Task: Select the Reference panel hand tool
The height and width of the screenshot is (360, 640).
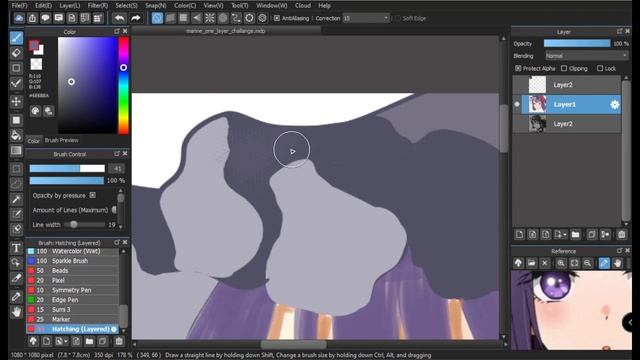Action: pos(617,263)
